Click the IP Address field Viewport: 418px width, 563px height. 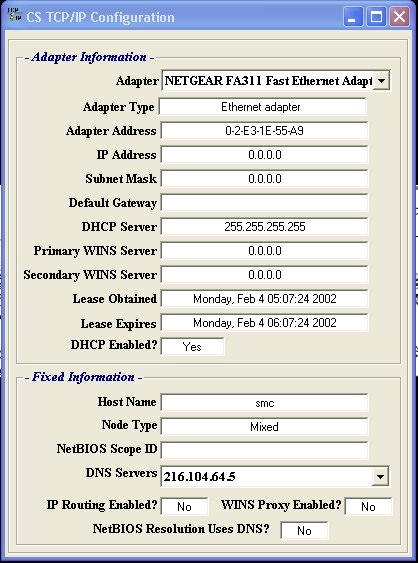(264, 155)
